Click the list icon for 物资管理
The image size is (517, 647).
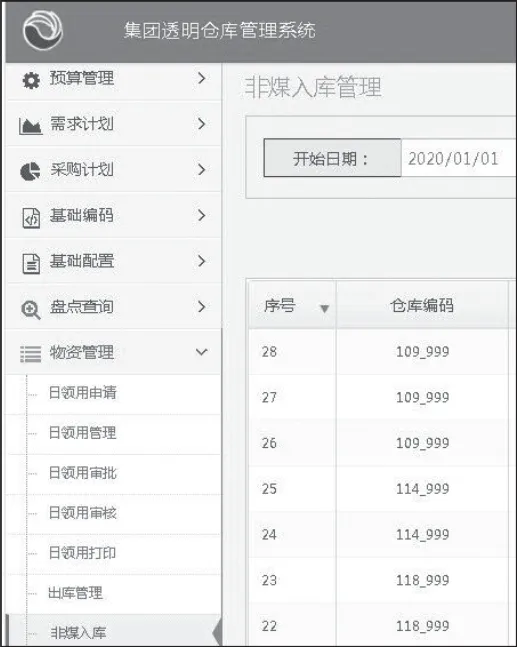[31, 354]
